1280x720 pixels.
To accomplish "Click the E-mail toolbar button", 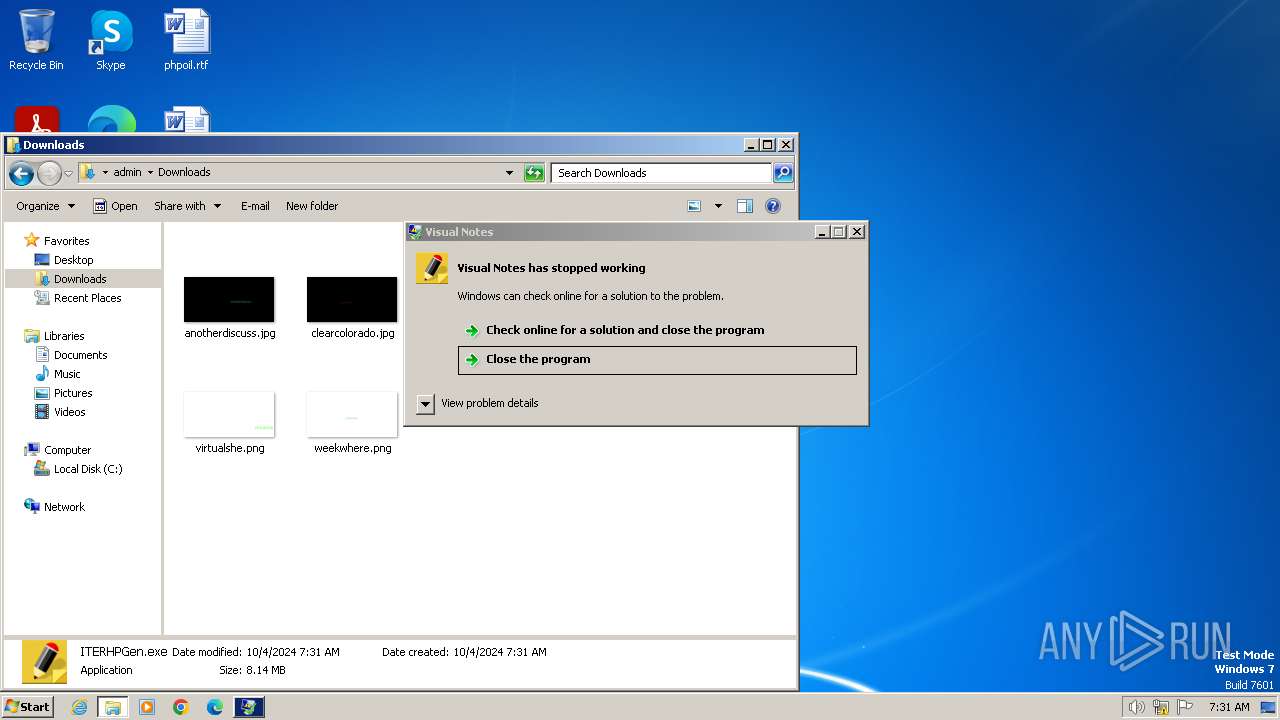I will point(255,206).
